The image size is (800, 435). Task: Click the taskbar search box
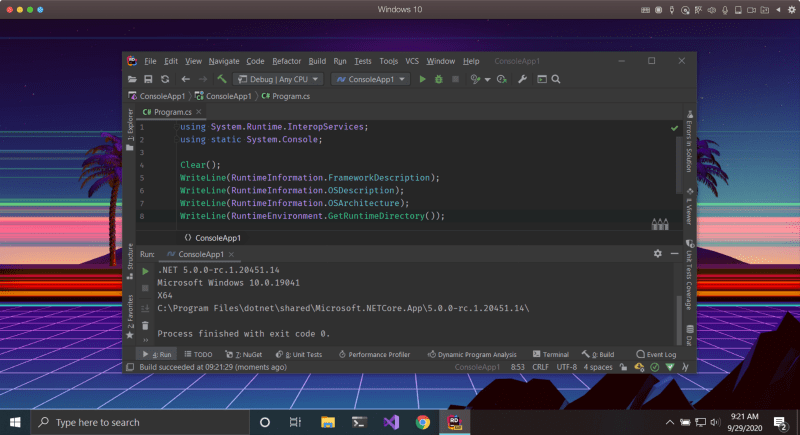[140, 422]
